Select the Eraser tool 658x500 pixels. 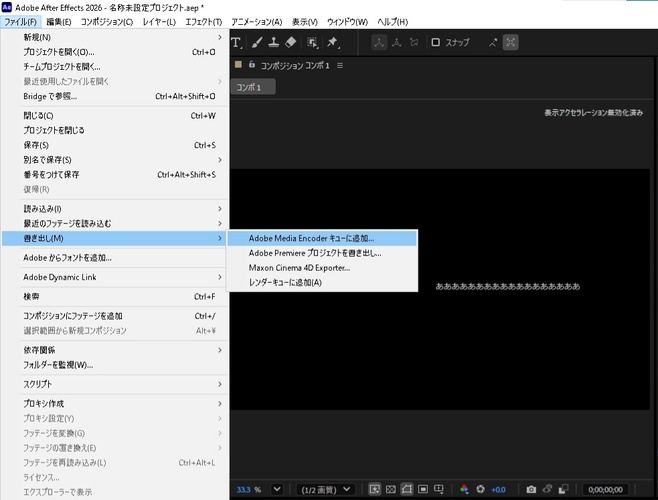coord(291,42)
